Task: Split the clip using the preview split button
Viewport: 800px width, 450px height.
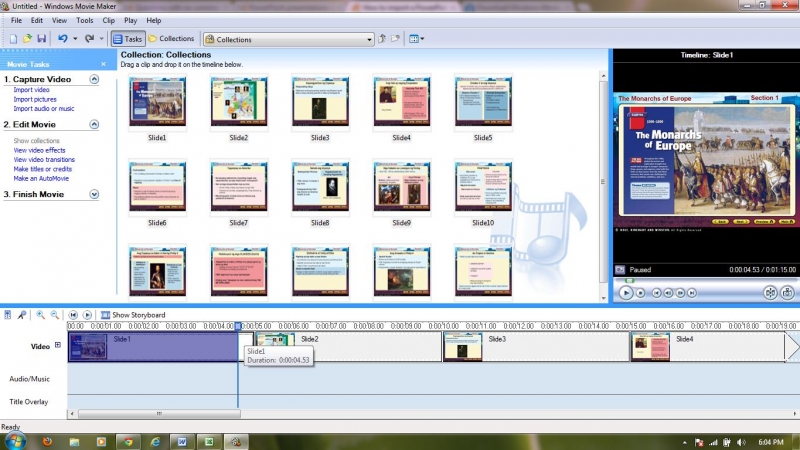Action: 770,293
